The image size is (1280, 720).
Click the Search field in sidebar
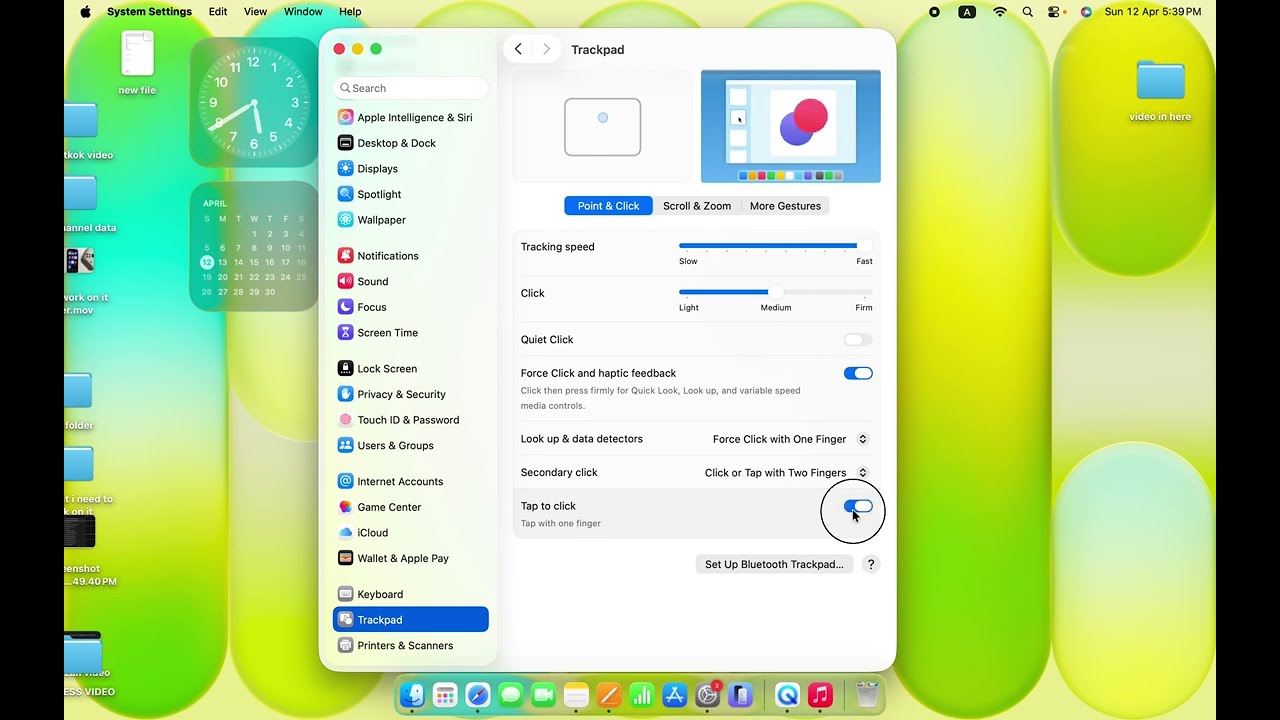[x=411, y=88]
